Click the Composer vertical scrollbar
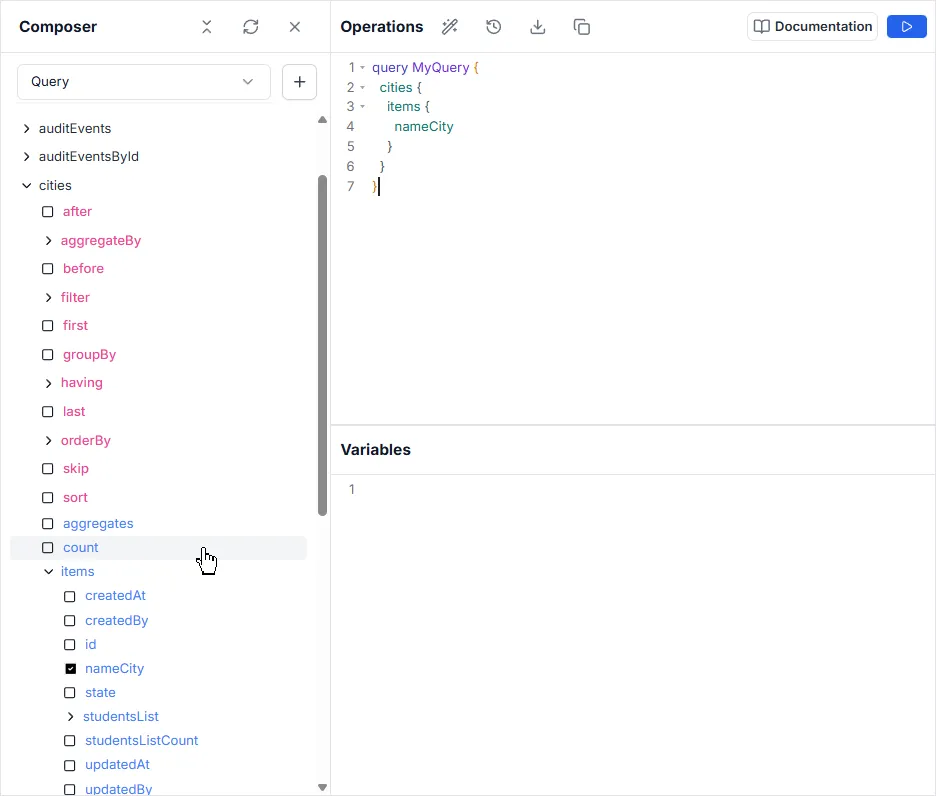 (322, 345)
